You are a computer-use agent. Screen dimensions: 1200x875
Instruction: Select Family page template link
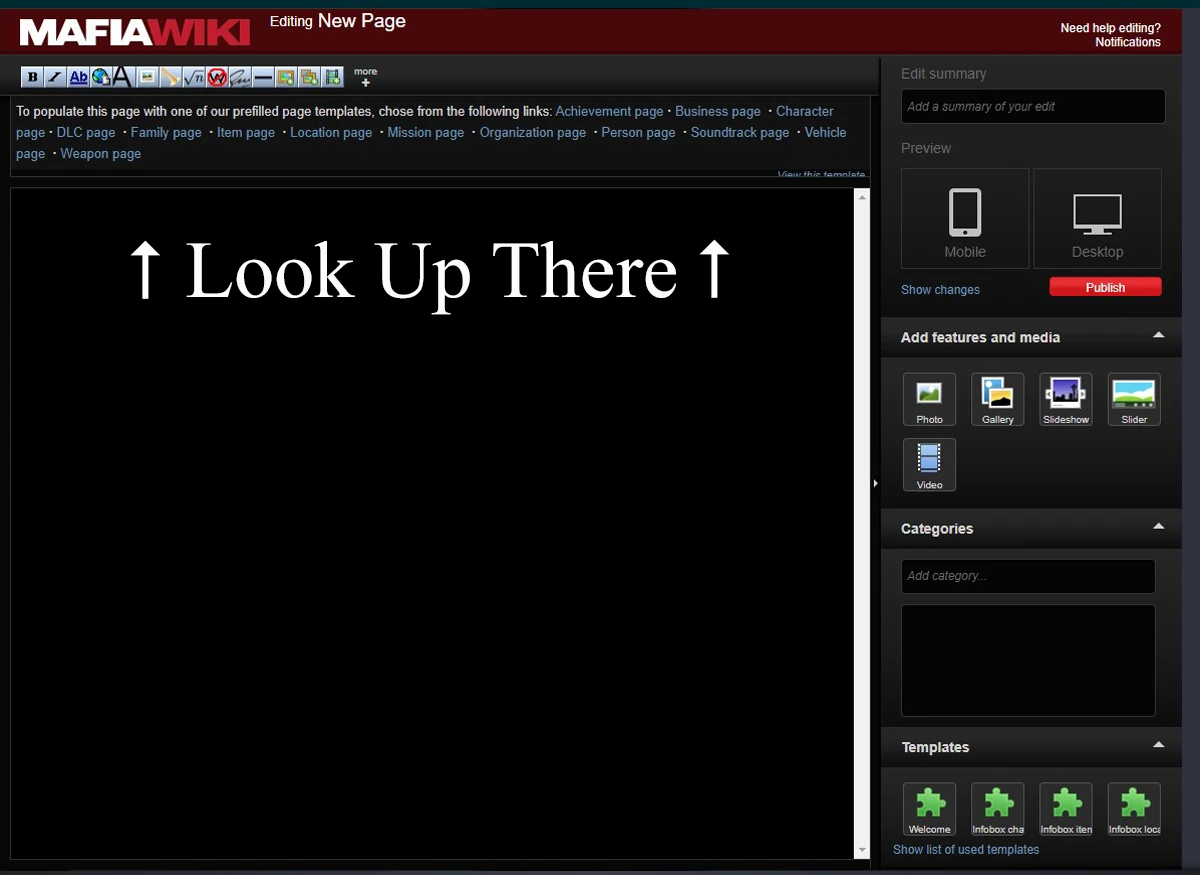coord(166,132)
